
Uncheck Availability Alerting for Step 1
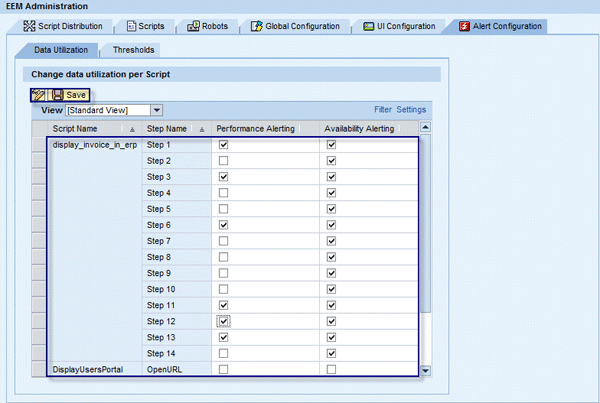click(331, 145)
